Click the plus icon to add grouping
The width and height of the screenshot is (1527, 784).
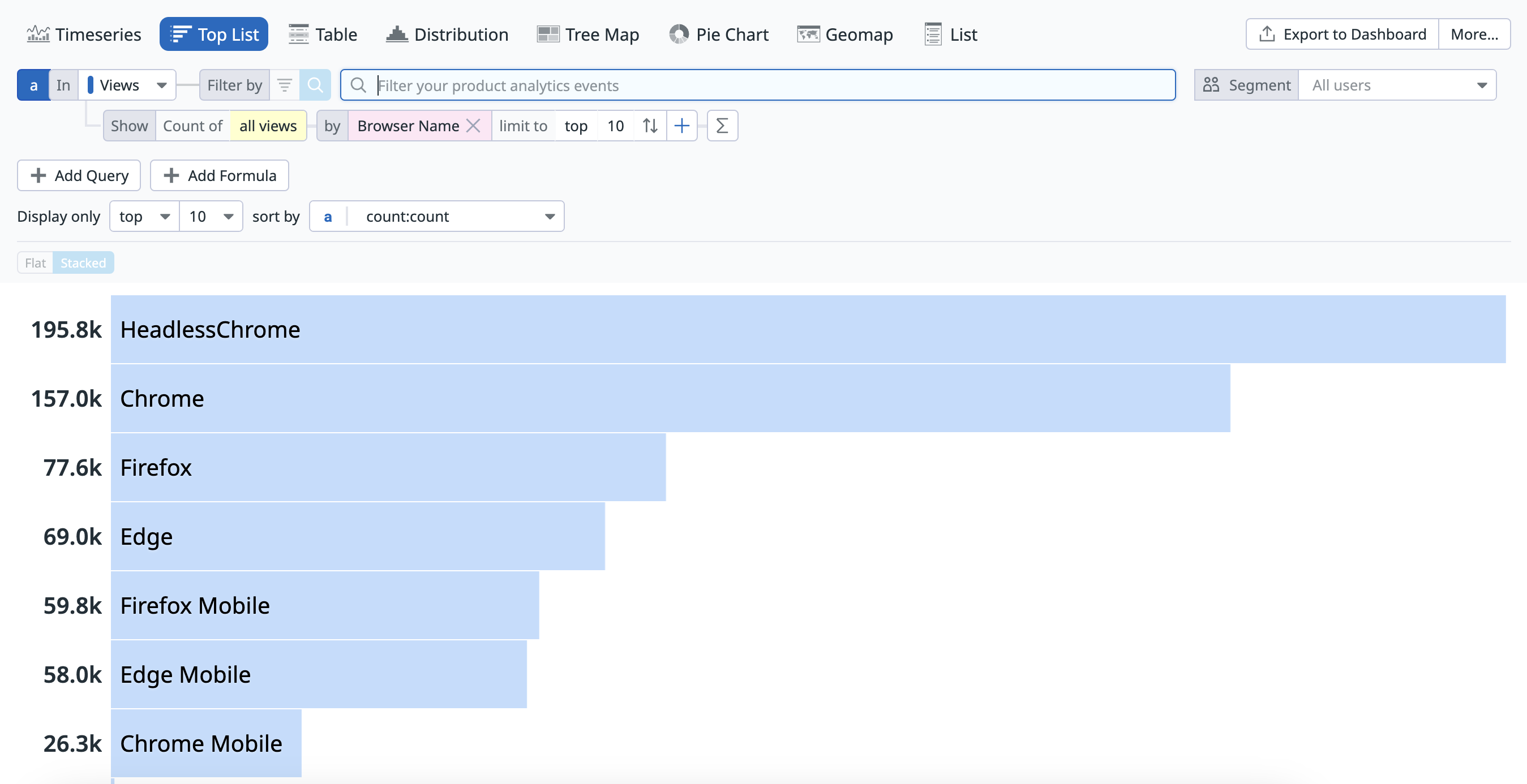coord(681,126)
